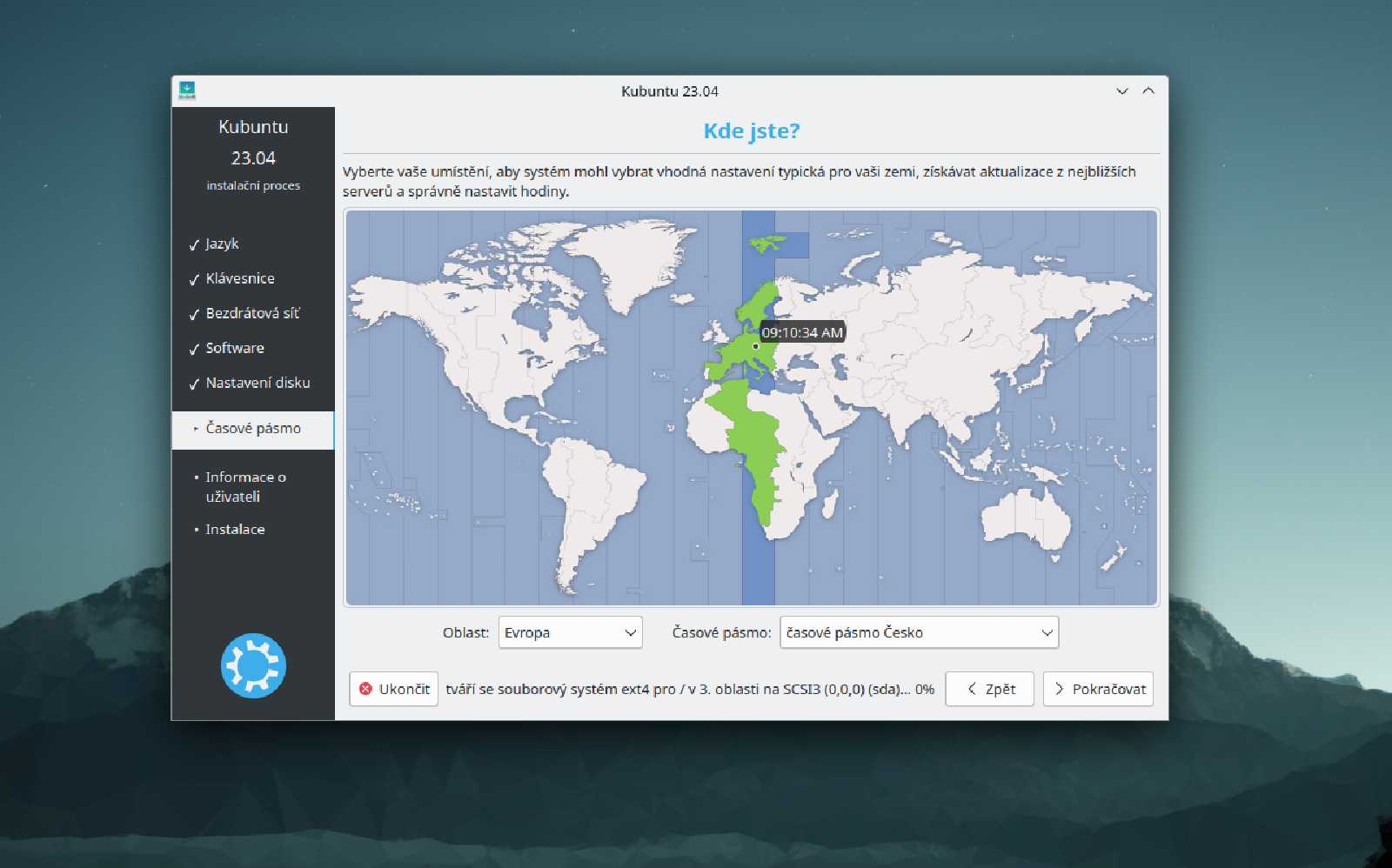Click the Ukončit button
The width and height of the screenshot is (1392, 868).
point(394,689)
